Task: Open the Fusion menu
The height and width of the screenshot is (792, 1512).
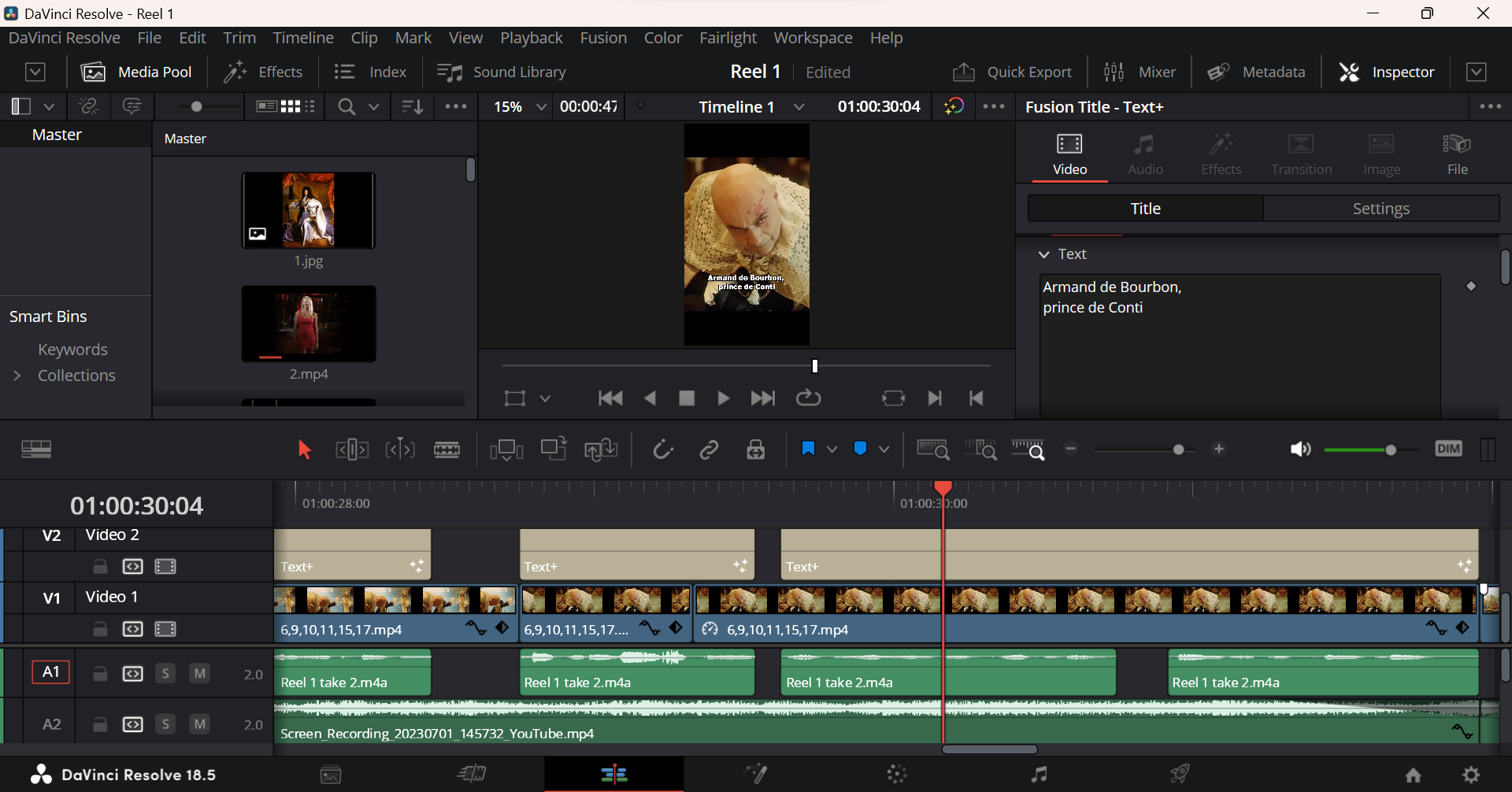Action: point(603,38)
